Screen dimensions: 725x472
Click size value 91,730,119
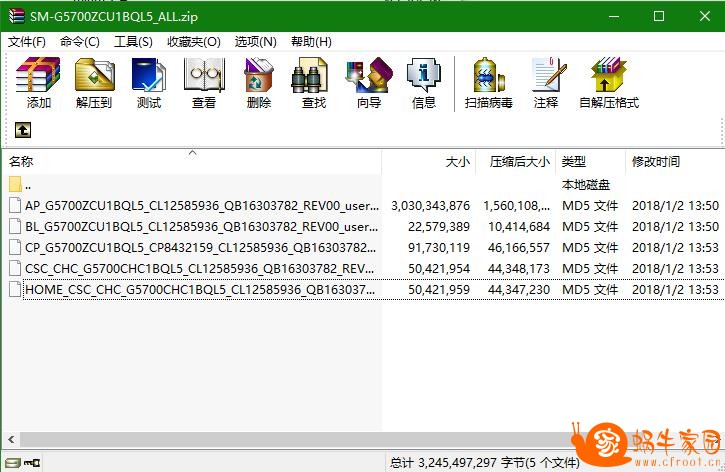point(439,248)
